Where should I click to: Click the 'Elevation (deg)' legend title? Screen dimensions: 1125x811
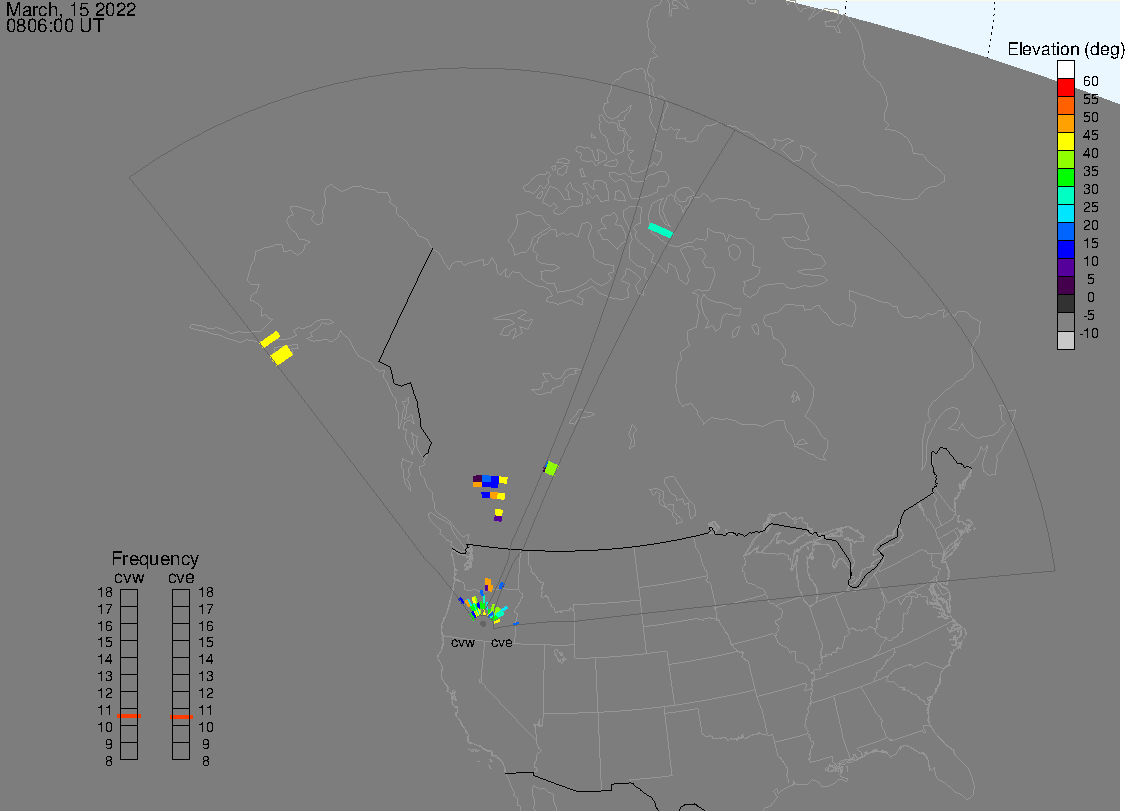click(1065, 49)
